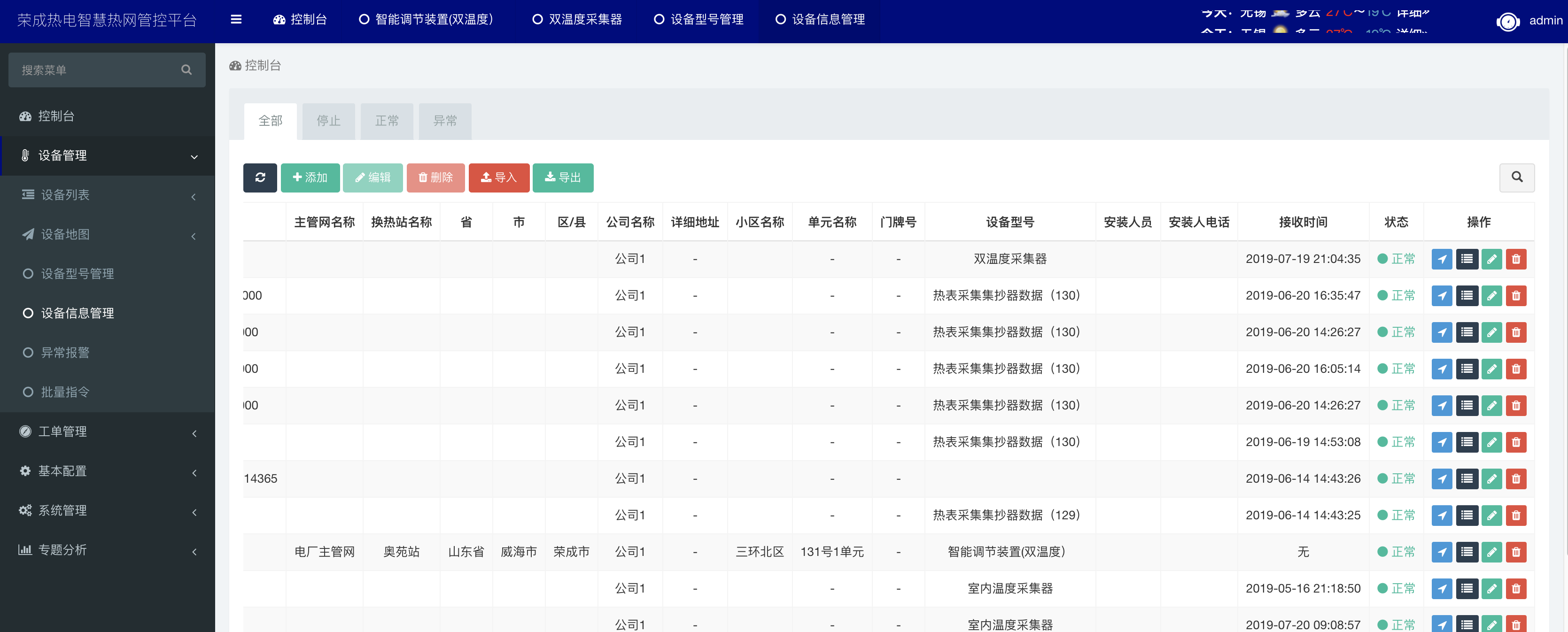The height and width of the screenshot is (632, 1568).
Task: Edit the 2019-07-19 21:04:35 row
Action: [1491, 259]
